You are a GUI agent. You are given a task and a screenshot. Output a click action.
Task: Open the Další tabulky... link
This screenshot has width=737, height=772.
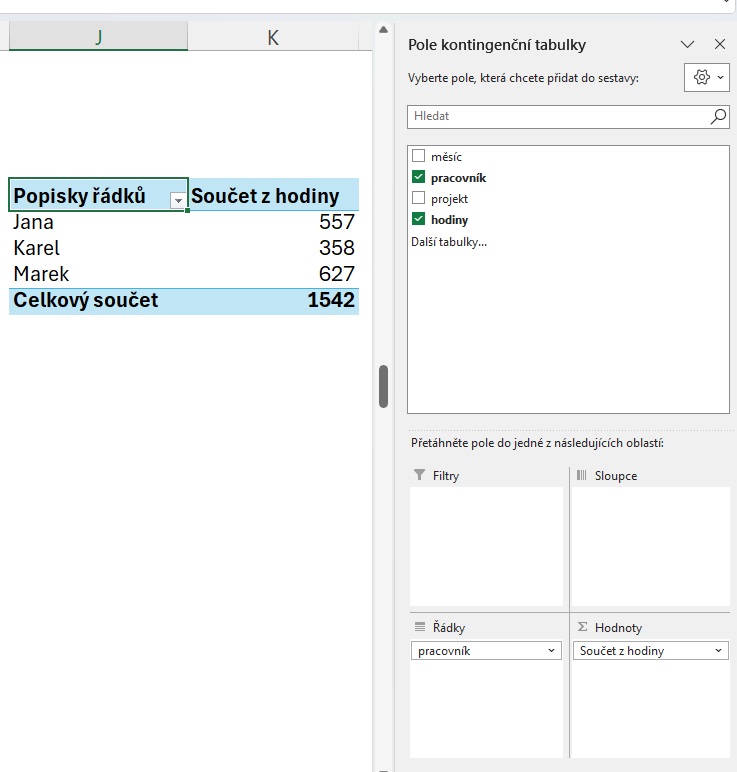pyautogui.click(x=448, y=242)
